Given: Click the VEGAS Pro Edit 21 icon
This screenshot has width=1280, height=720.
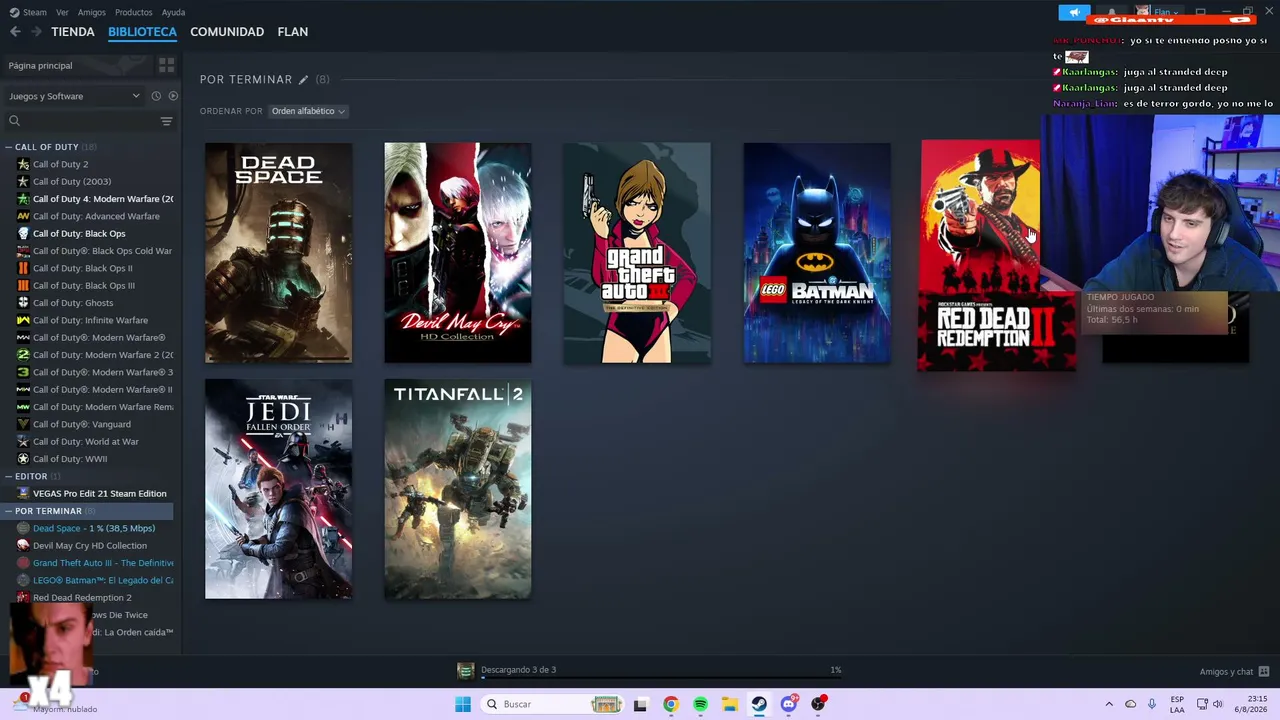Looking at the screenshot, I should [x=23, y=494].
